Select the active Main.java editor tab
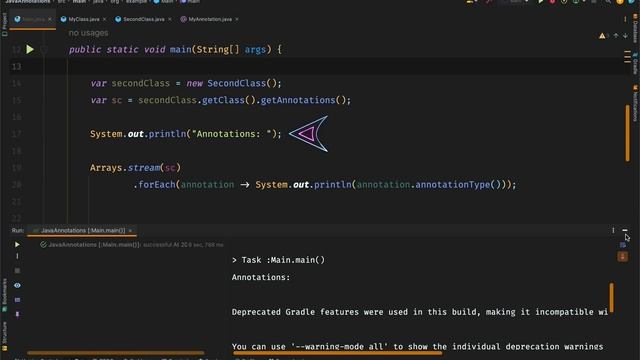The image size is (640, 360). click(x=33, y=19)
